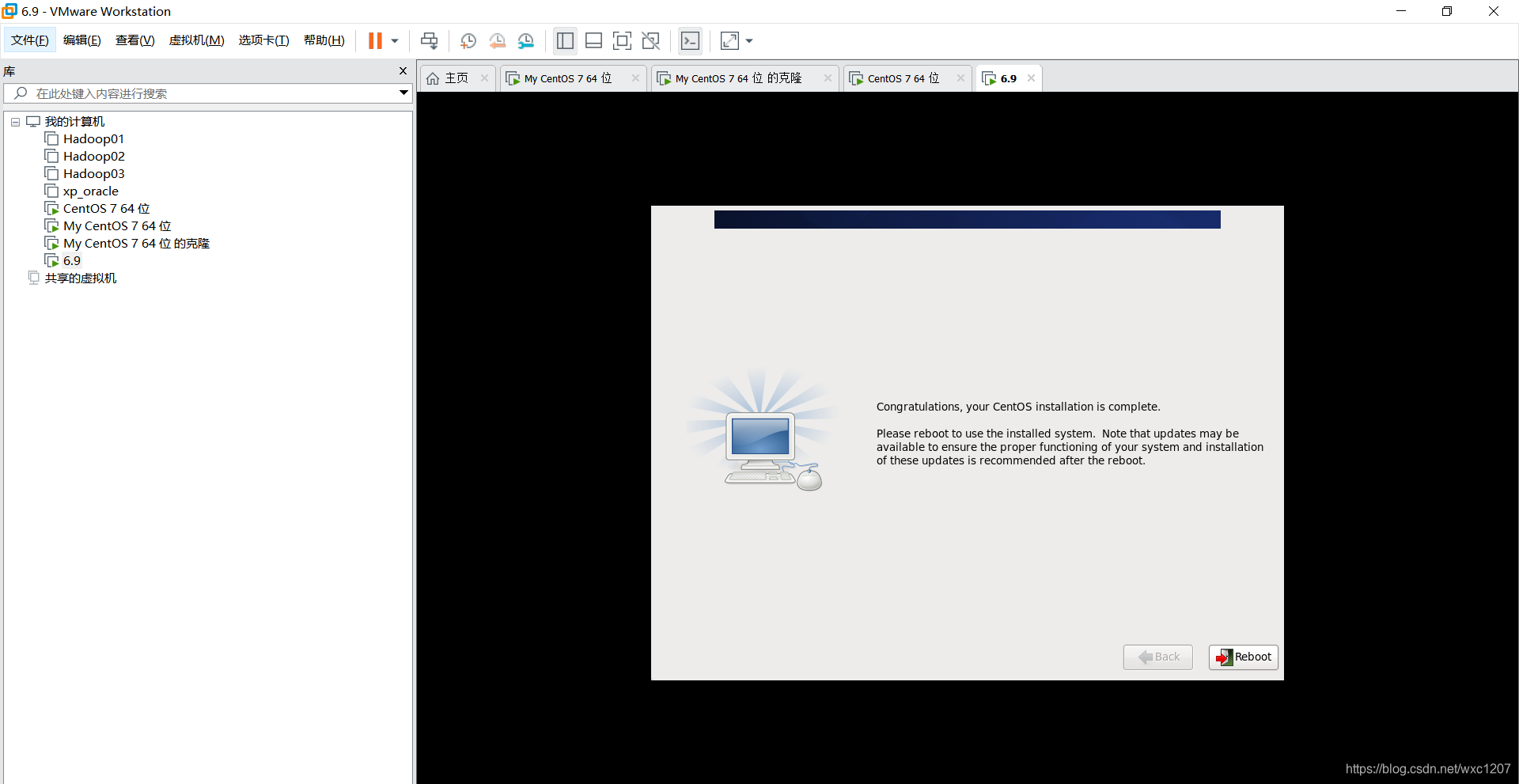Select xp_oracle virtual machine
This screenshot has width=1519, height=784.
(91, 191)
